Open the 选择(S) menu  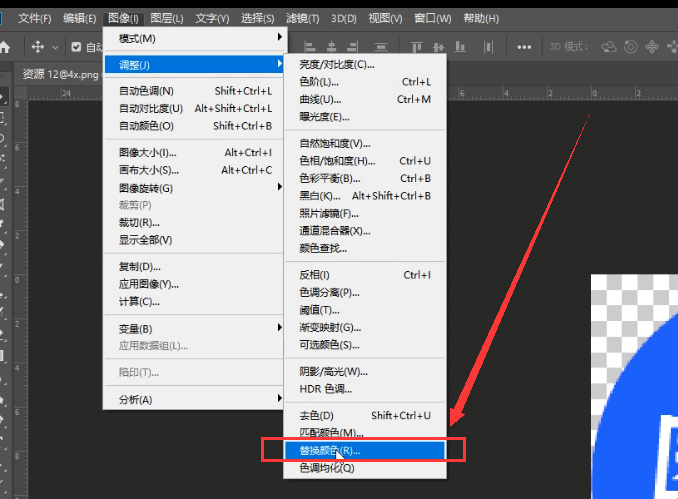click(x=257, y=19)
